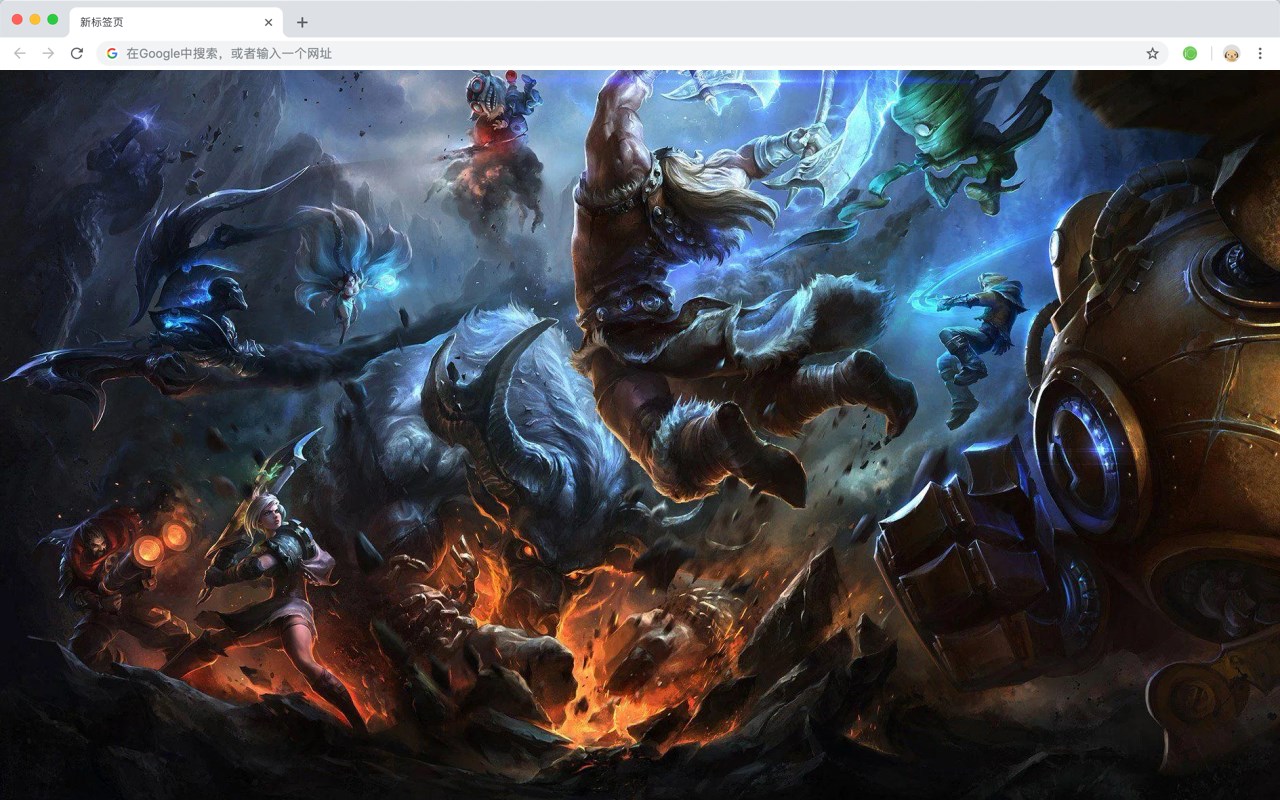Open a new tab with plus button

pyautogui.click(x=302, y=22)
